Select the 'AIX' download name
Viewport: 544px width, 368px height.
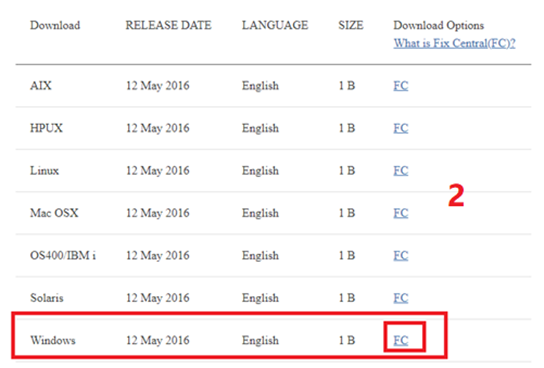click(x=41, y=85)
